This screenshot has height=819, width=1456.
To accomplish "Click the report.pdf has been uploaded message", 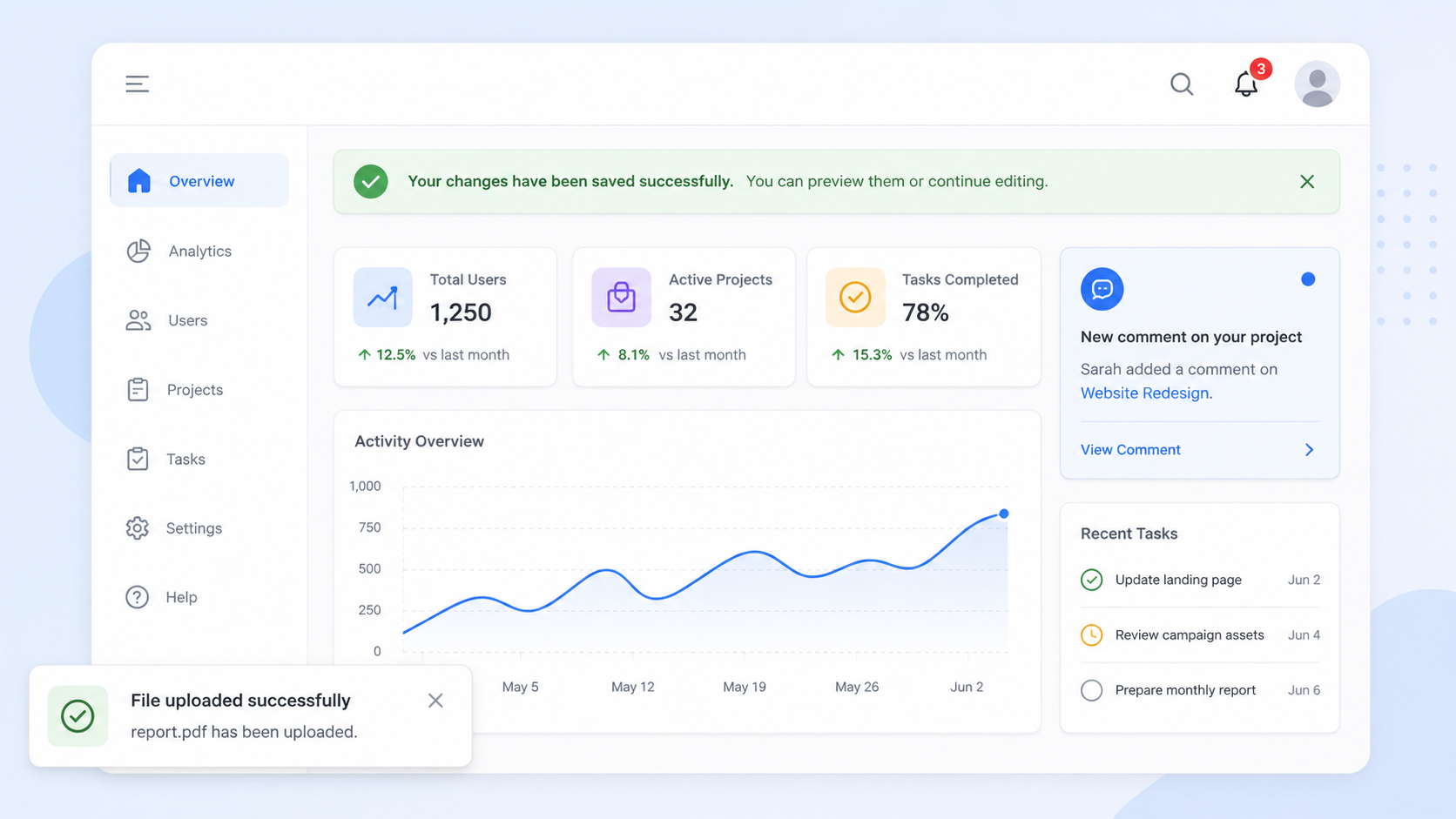I will [244, 732].
